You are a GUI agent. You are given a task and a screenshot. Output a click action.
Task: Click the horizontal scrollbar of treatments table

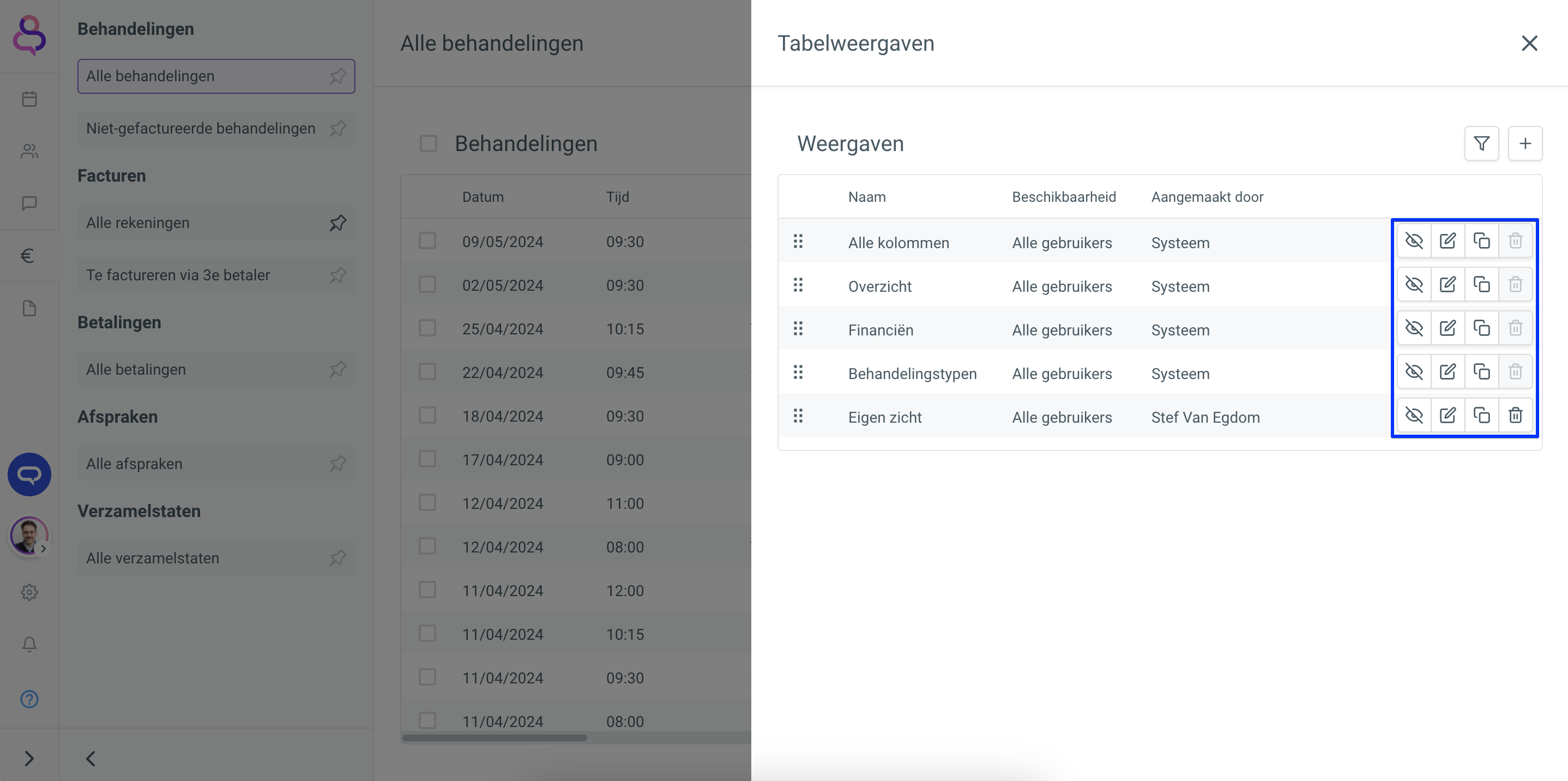point(494,738)
